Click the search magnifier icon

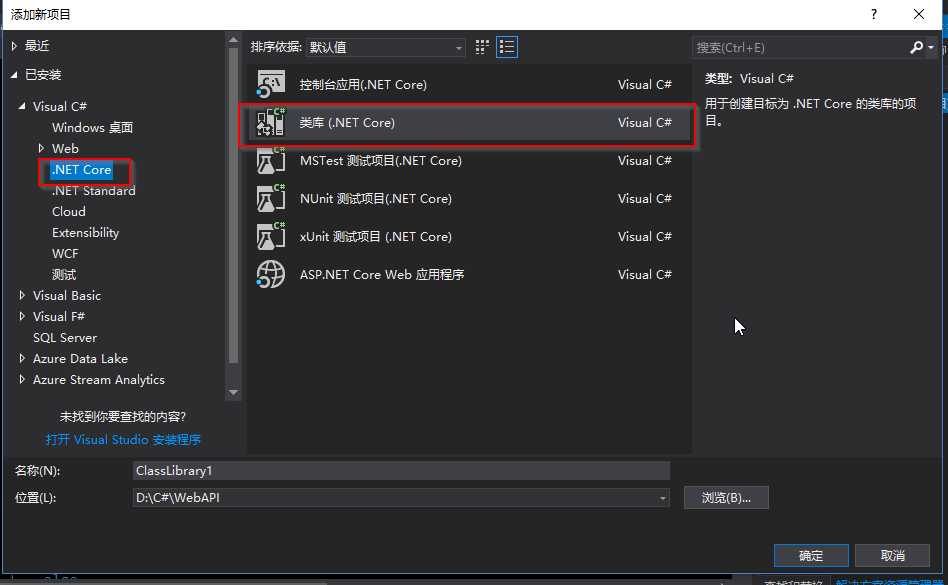917,47
